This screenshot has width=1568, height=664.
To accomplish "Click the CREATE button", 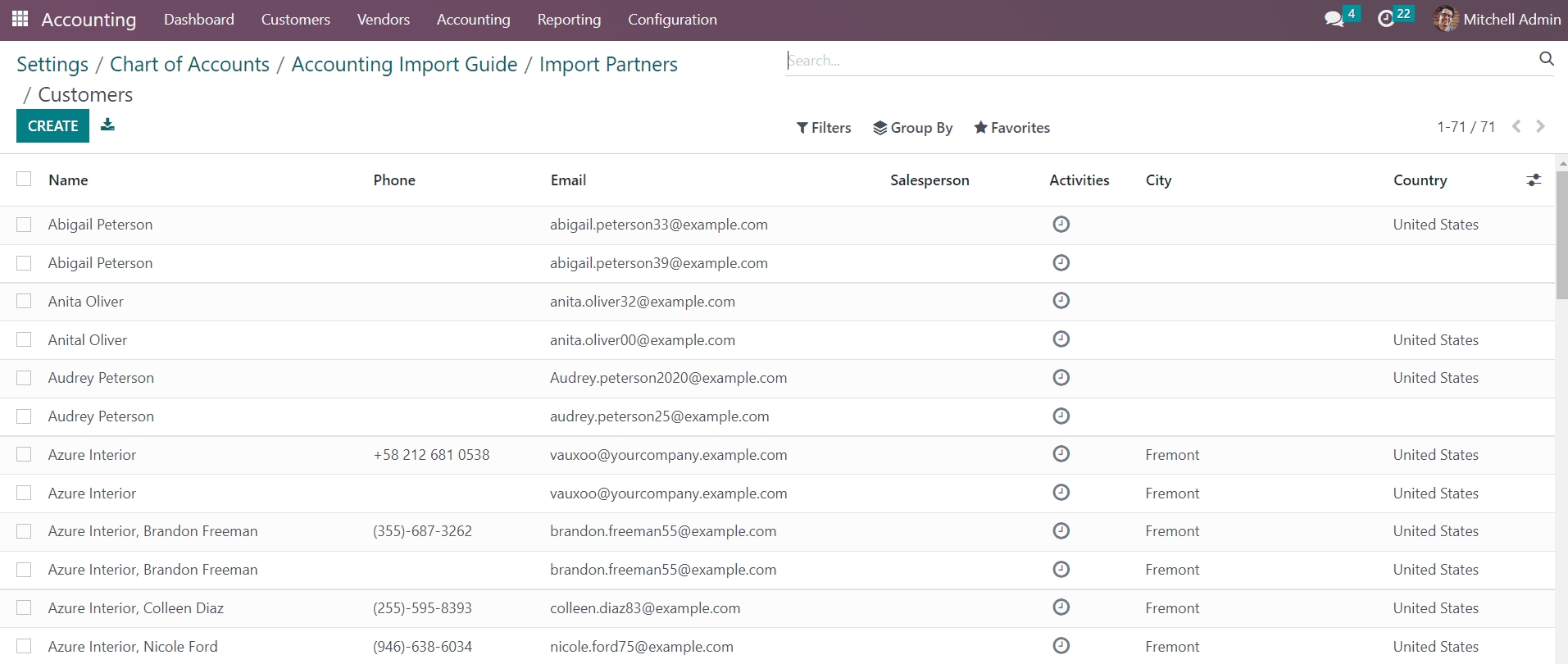I will (x=52, y=126).
